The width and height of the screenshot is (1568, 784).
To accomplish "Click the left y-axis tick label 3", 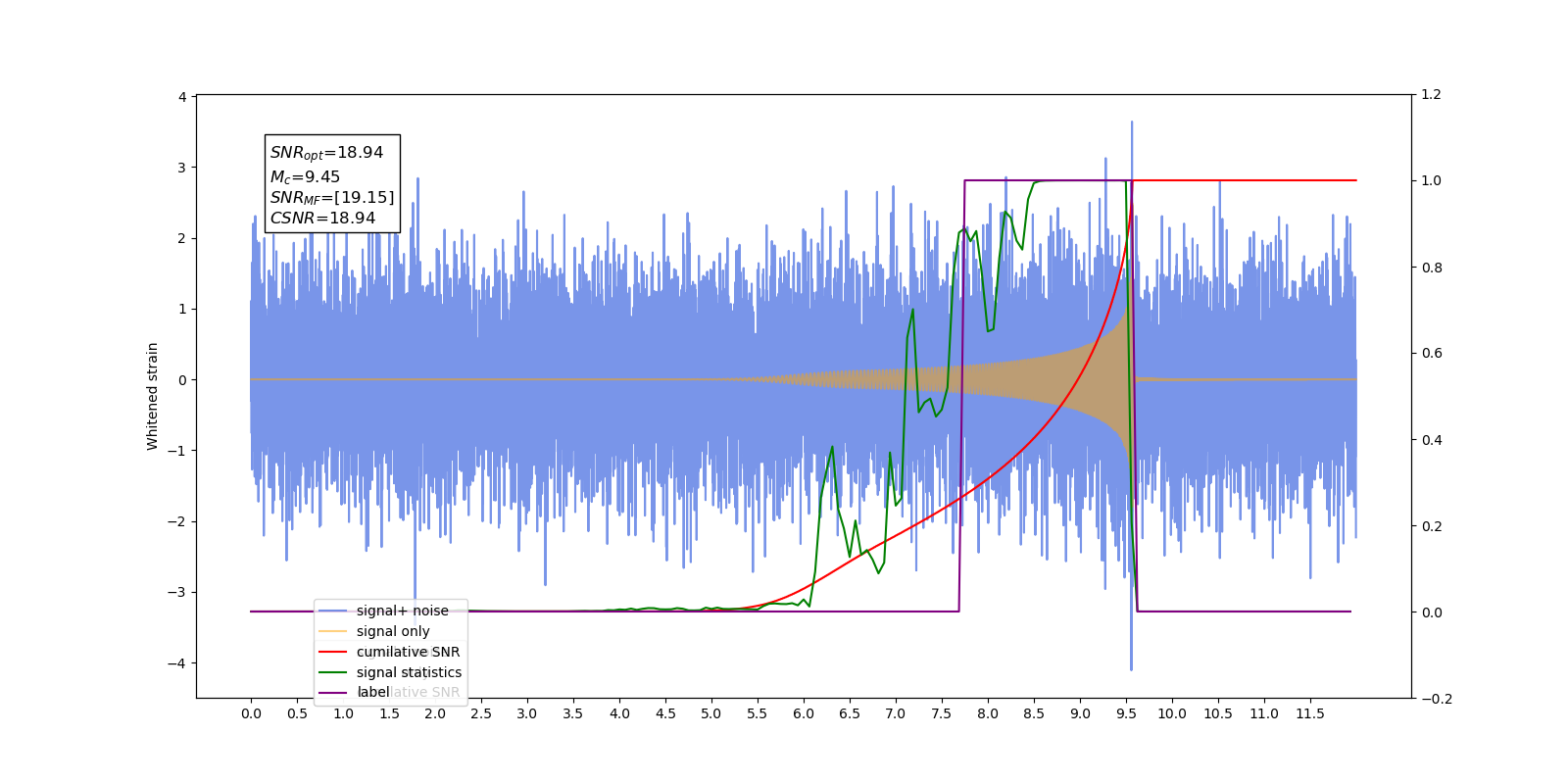I will click(x=182, y=168).
